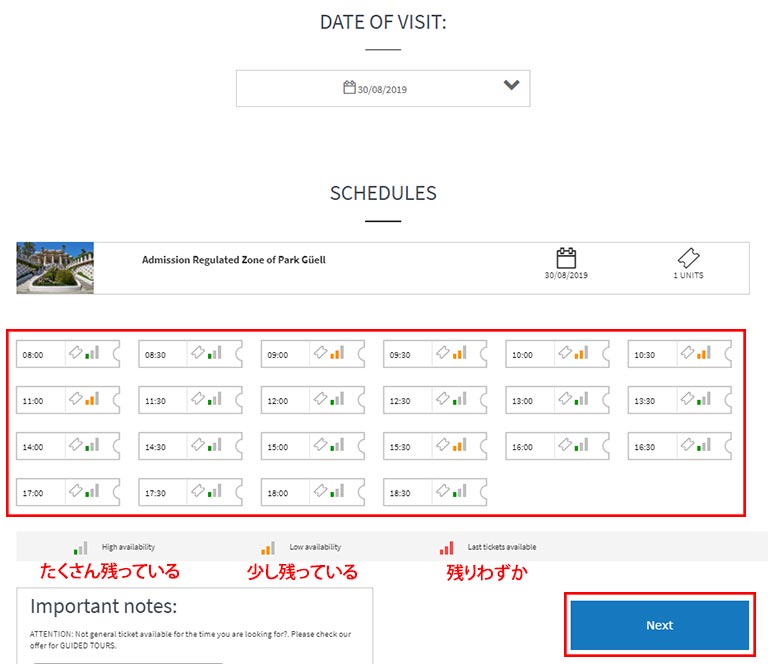Screen dimensions: 768x664
Task: Select the 08:00 time slot
Action: coord(68,354)
